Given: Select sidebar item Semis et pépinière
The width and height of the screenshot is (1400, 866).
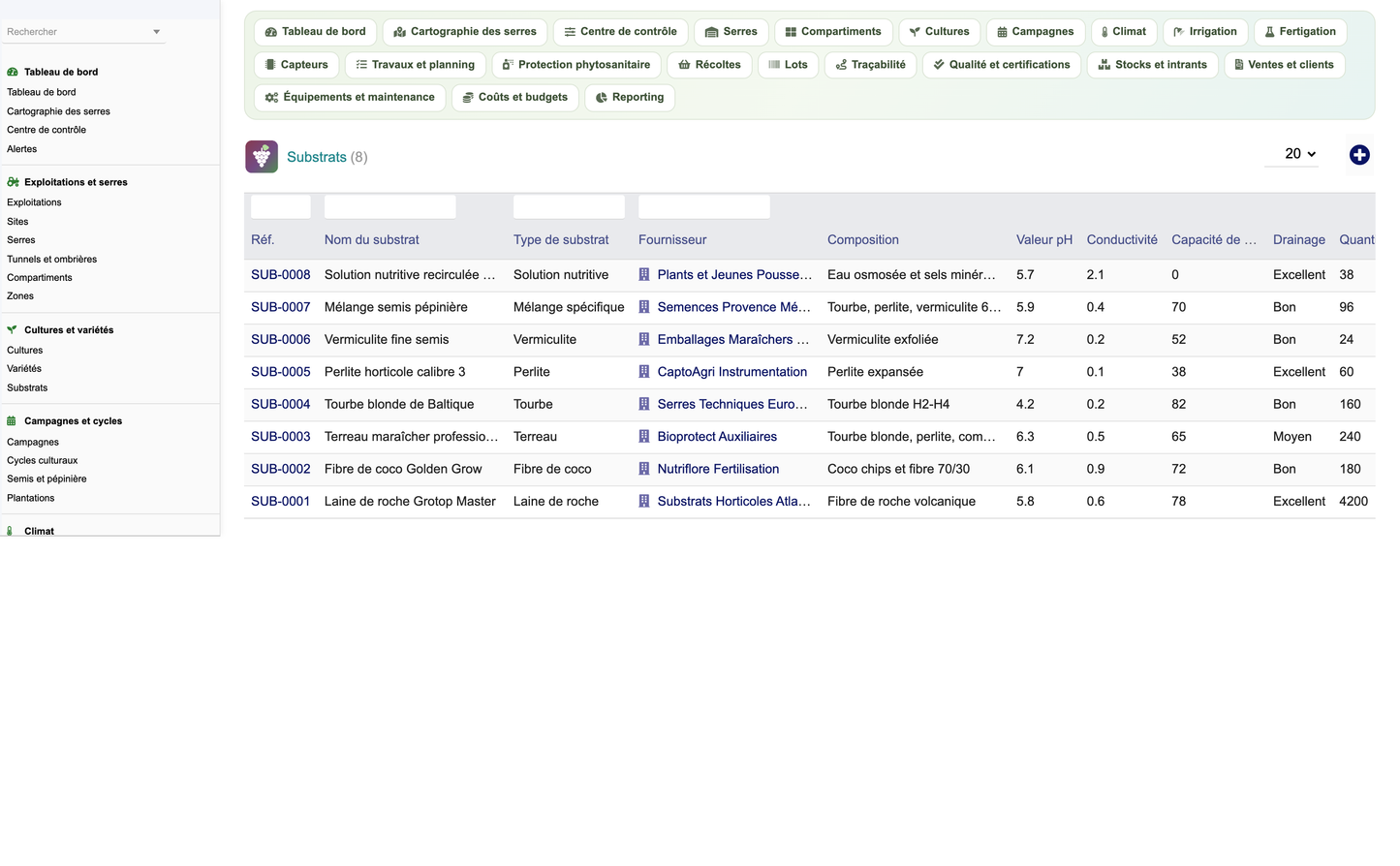Looking at the screenshot, I should (47, 479).
